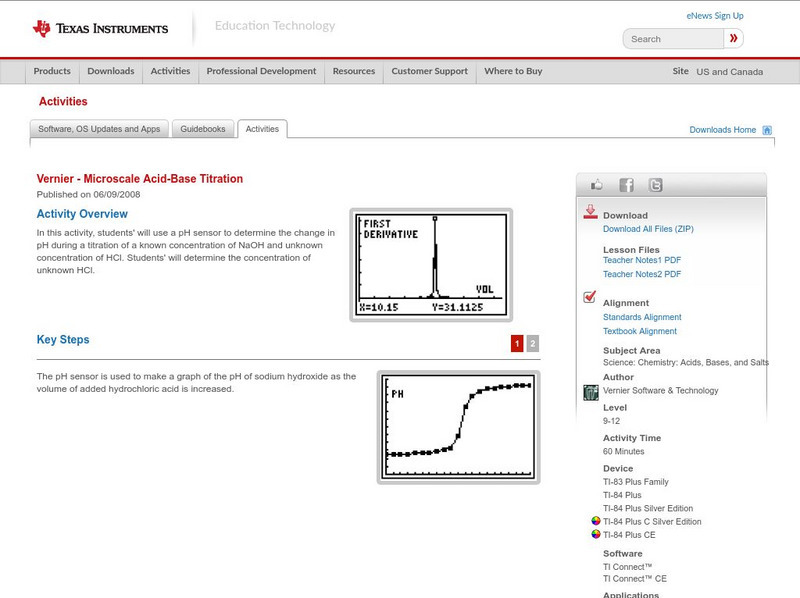Click the Facebook share icon
This screenshot has width=800, height=598.
click(x=626, y=184)
